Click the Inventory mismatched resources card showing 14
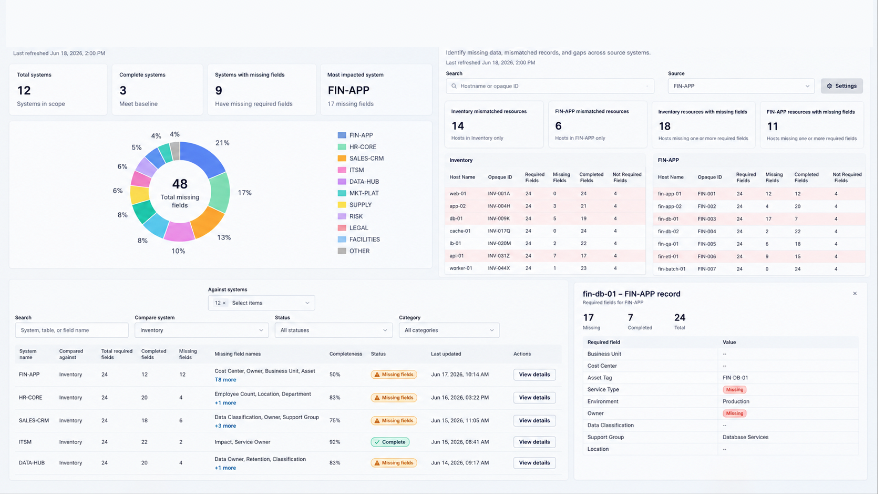Screen dimensions: 878x494 pos(494,124)
